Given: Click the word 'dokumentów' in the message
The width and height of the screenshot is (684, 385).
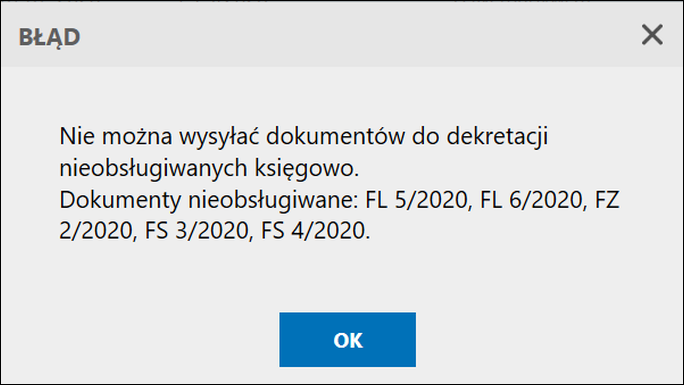Looking at the screenshot, I should 335,136.
